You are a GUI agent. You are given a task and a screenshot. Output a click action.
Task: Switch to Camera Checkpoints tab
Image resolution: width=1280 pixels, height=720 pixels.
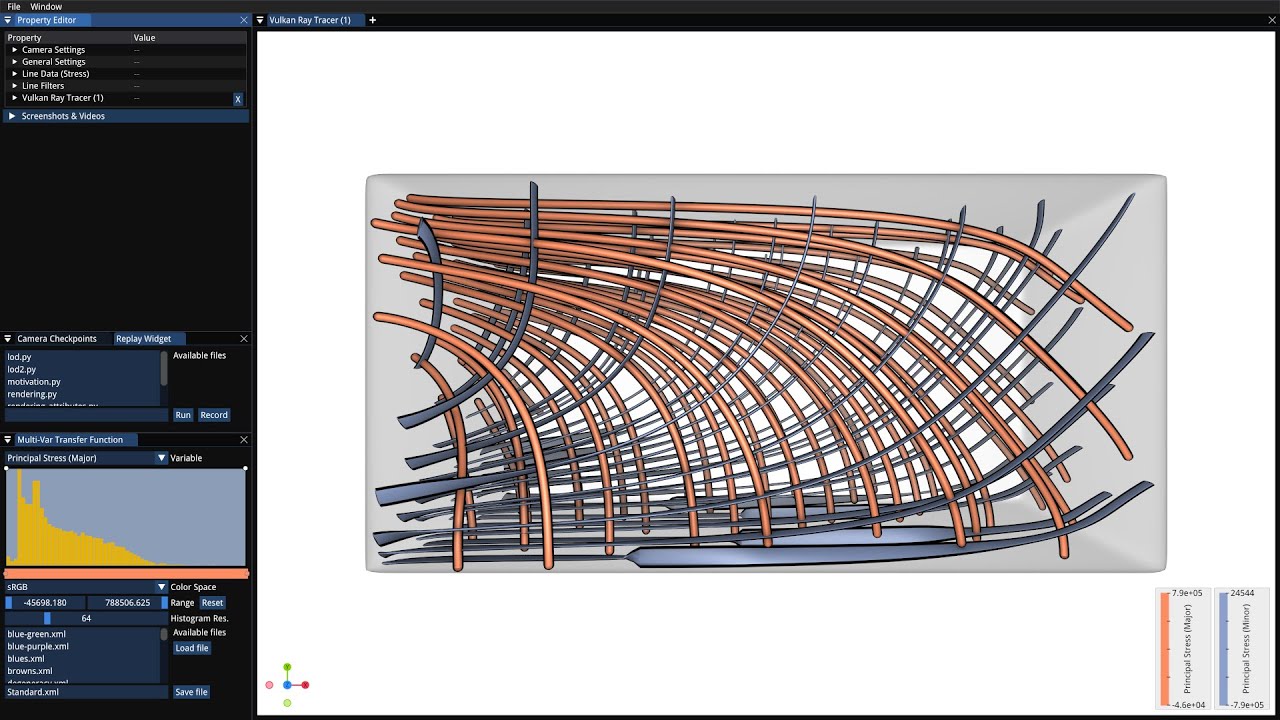click(57, 339)
